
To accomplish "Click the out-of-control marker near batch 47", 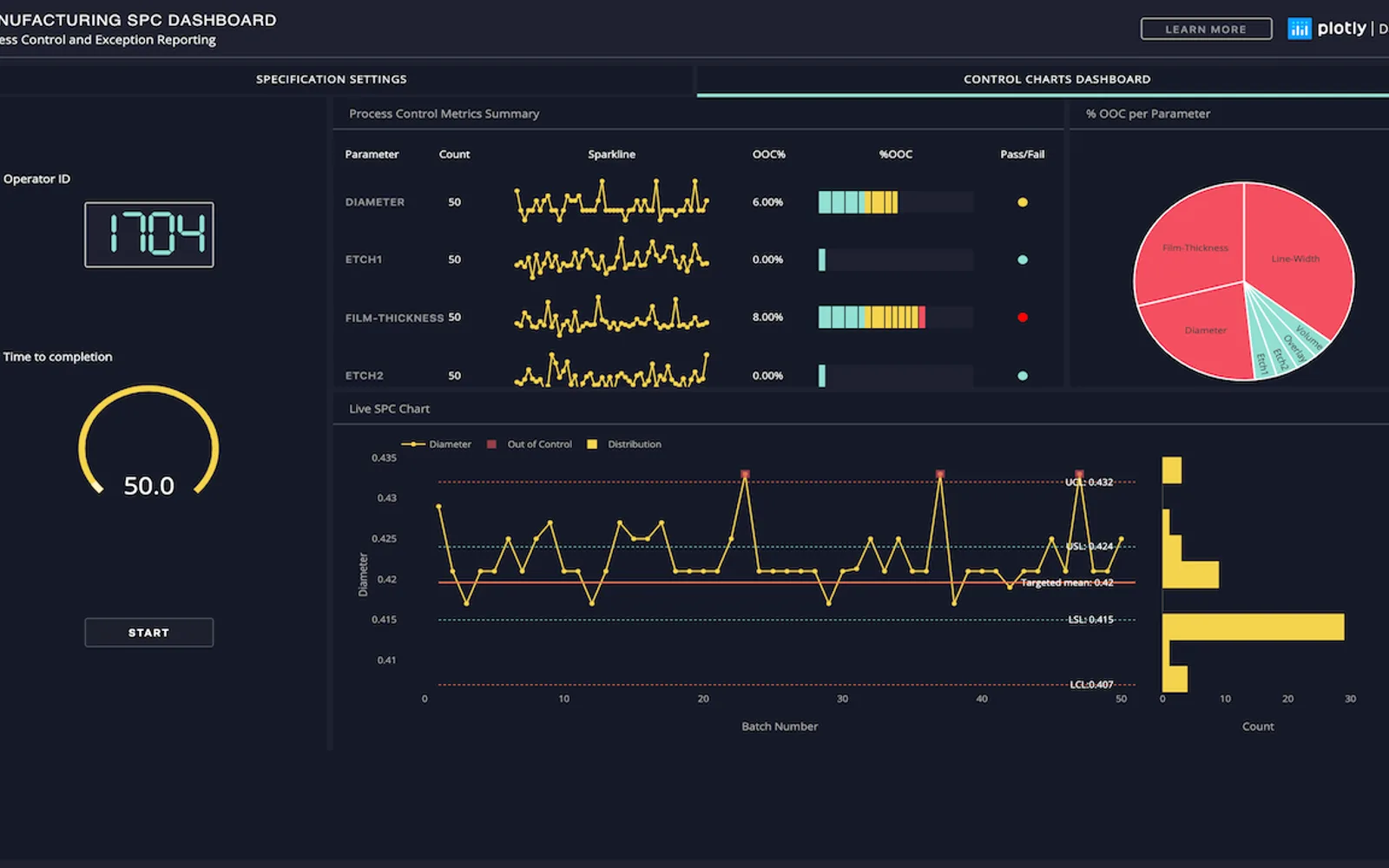I will pos(1079,475).
